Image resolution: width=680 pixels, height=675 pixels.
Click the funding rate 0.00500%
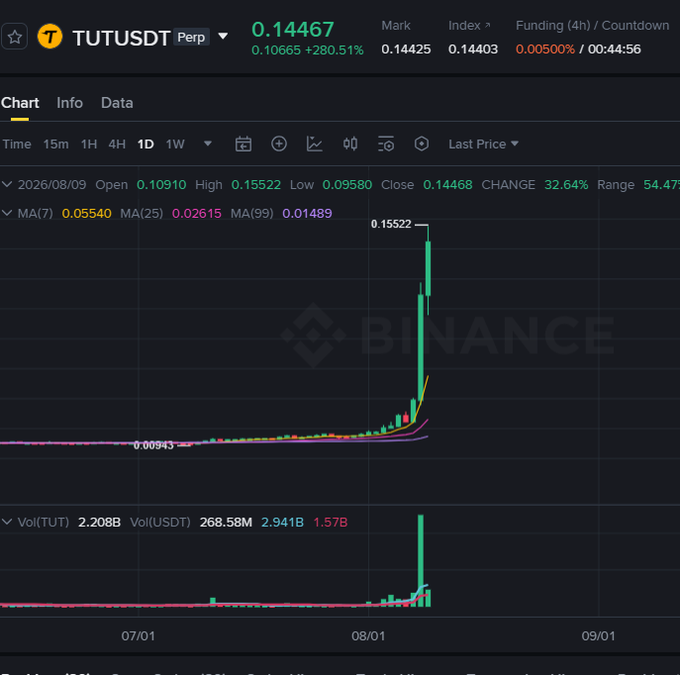(x=545, y=49)
